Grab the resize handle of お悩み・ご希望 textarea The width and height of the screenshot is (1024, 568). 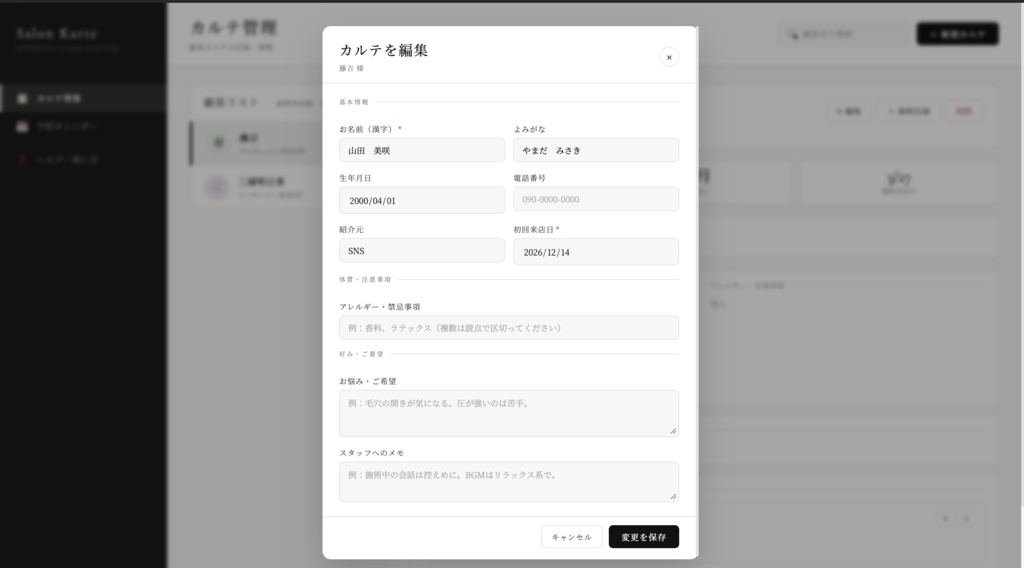[x=673, y=431]
